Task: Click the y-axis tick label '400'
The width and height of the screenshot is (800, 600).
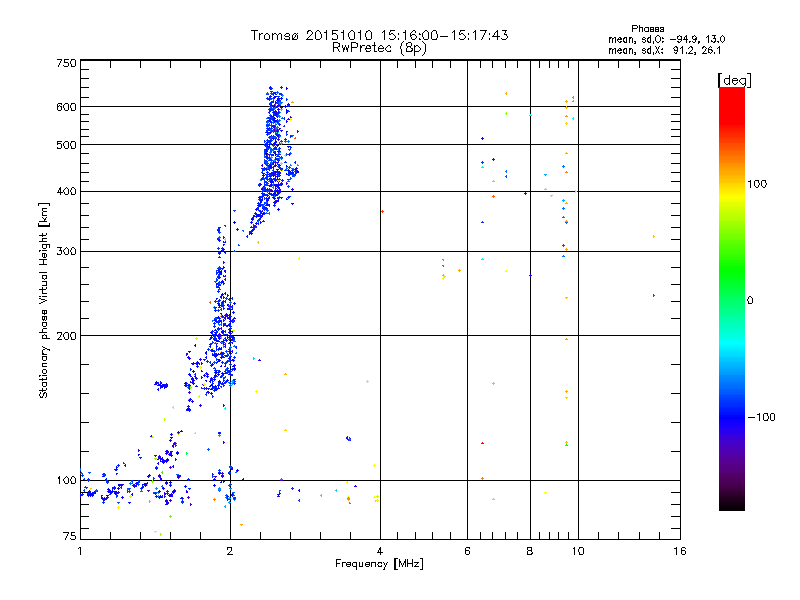Action: point(66,192)
